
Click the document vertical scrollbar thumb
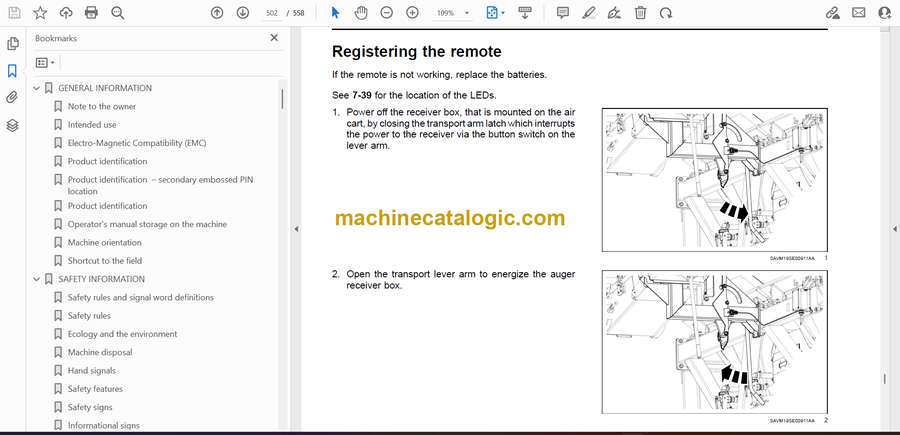click(x=885, y=379)
